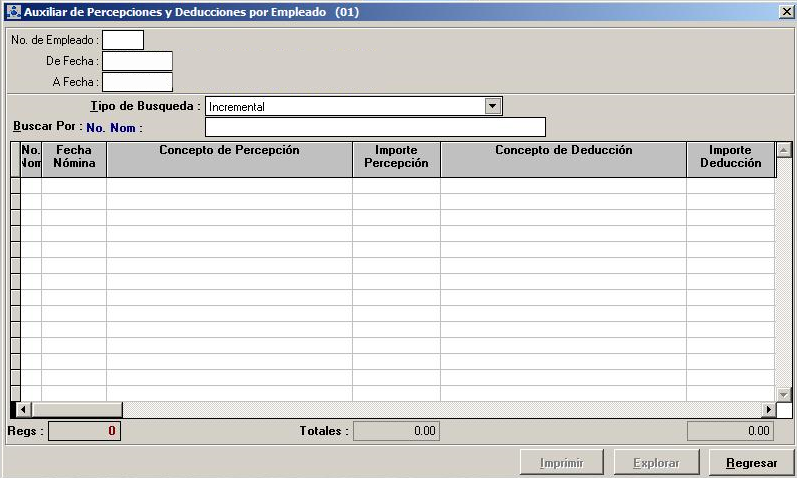Screen dimensions: 797x478
Task: Click the horizontal scrollbar right arrow
Action: tap(768, 410)
